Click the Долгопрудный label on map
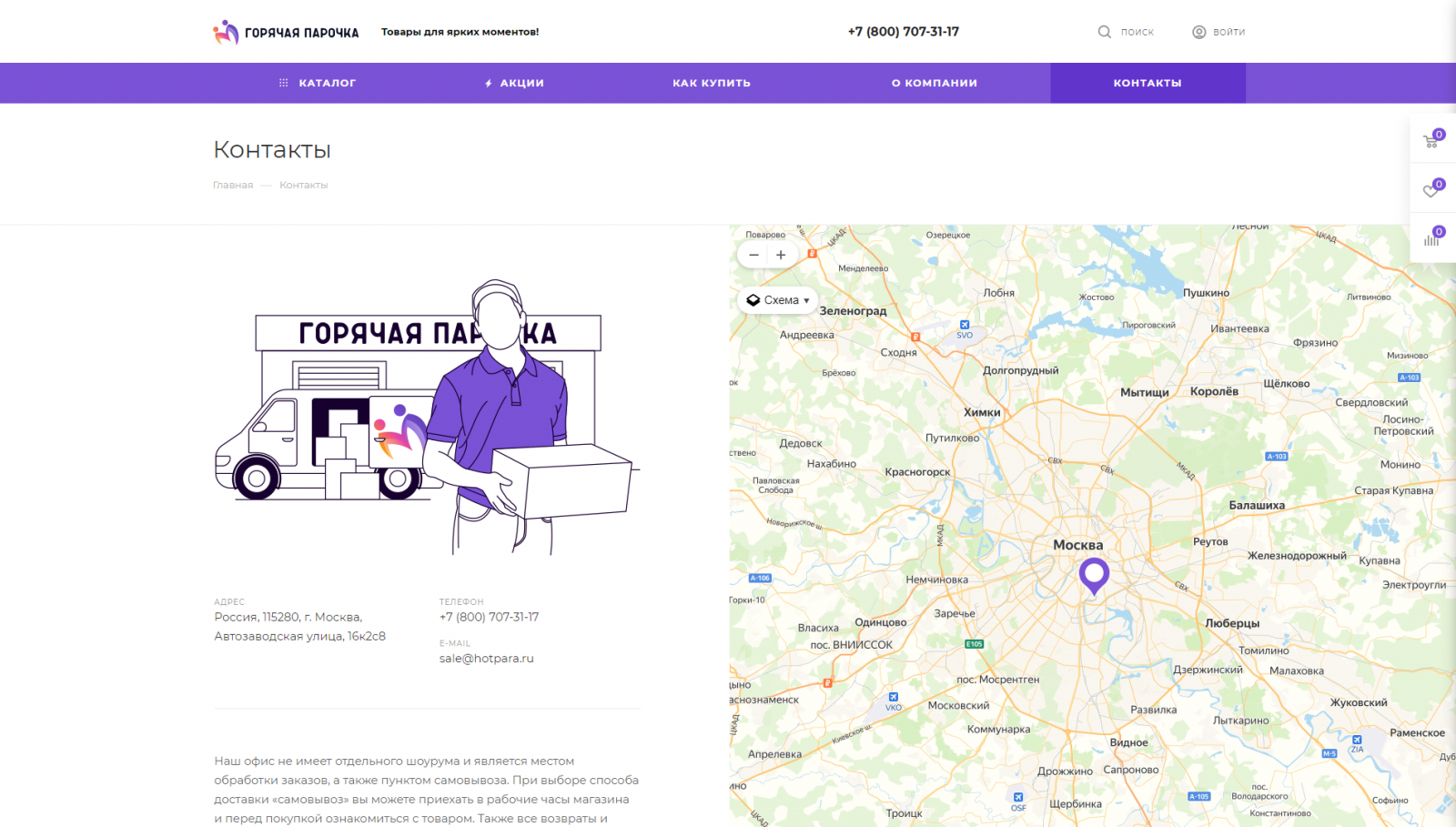This screenshot has width=1456, height=827. 1020,370
